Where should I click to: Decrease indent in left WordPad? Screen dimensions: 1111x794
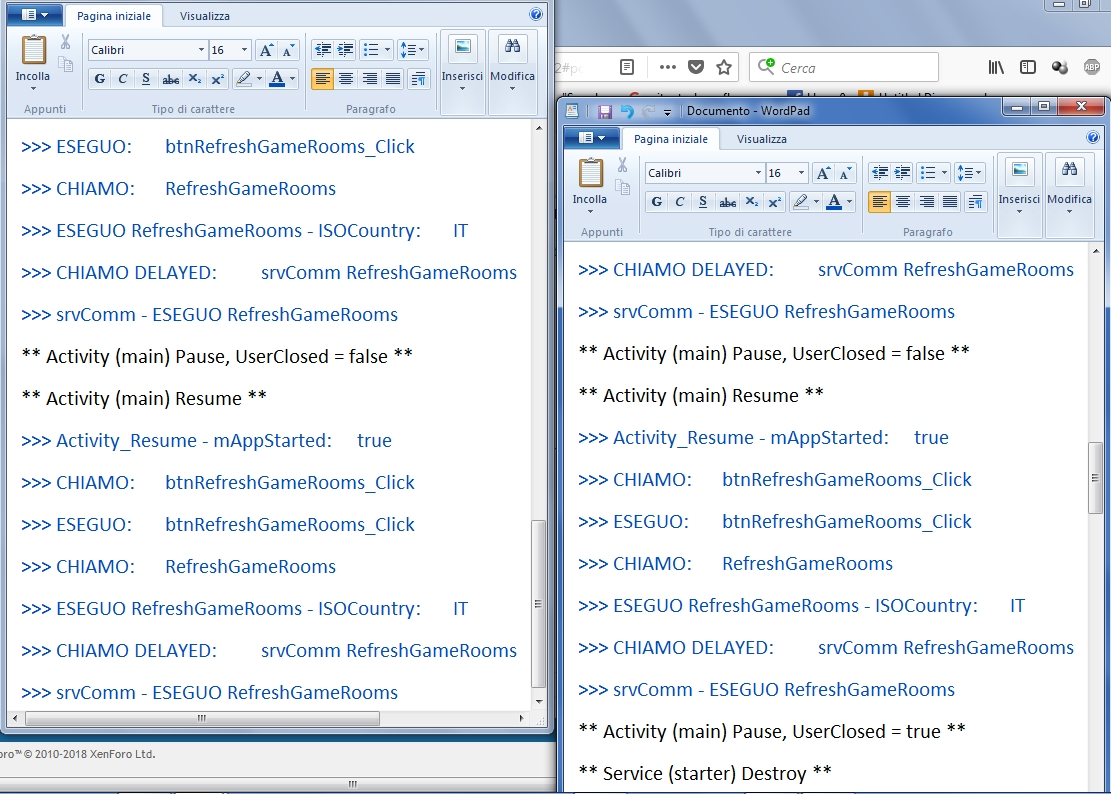click(x=323, y=50)
